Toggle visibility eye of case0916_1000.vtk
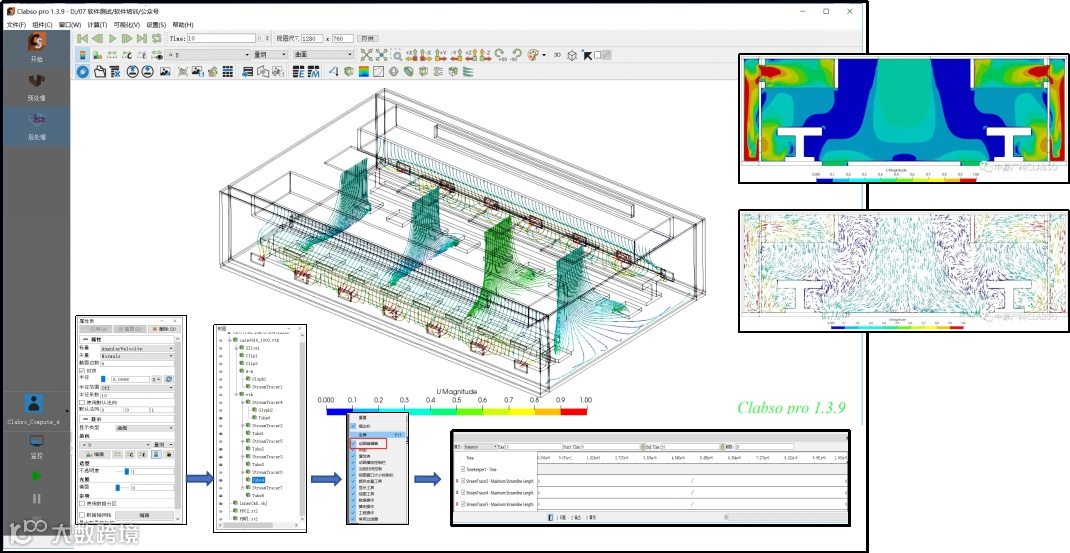 (x=220, y=339)
